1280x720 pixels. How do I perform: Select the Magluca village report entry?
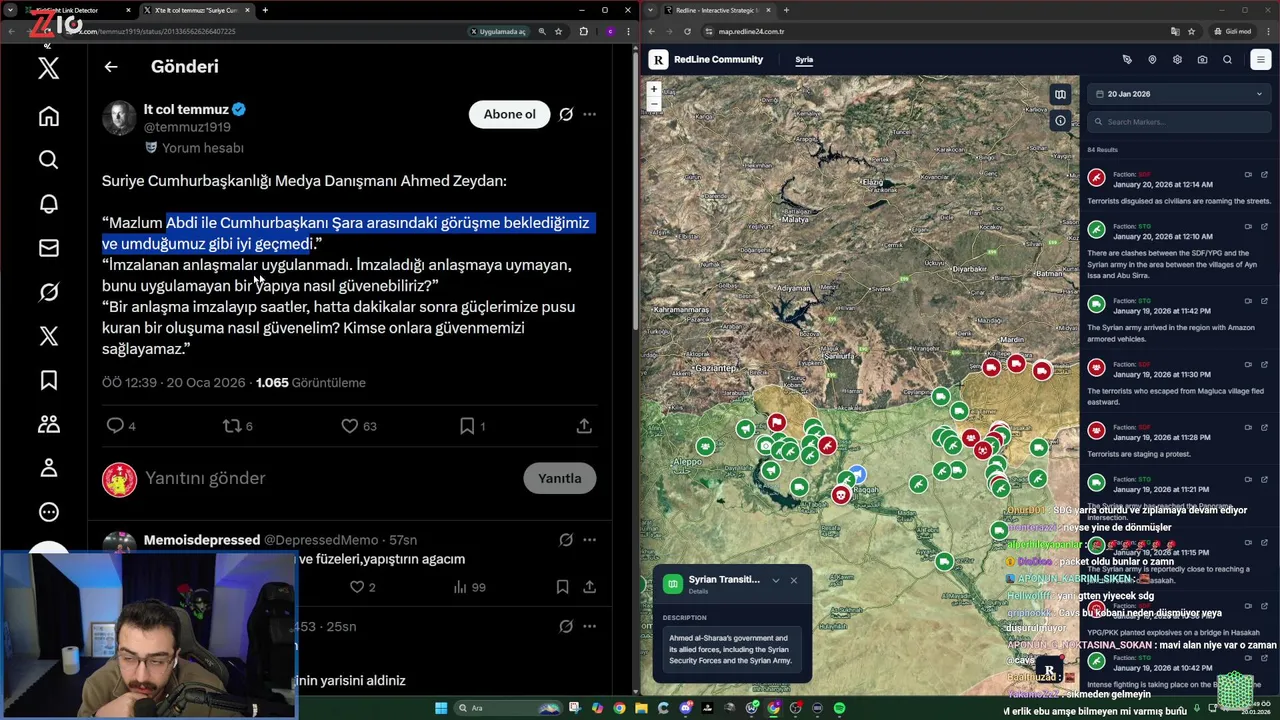click(x=1179, y=383)
